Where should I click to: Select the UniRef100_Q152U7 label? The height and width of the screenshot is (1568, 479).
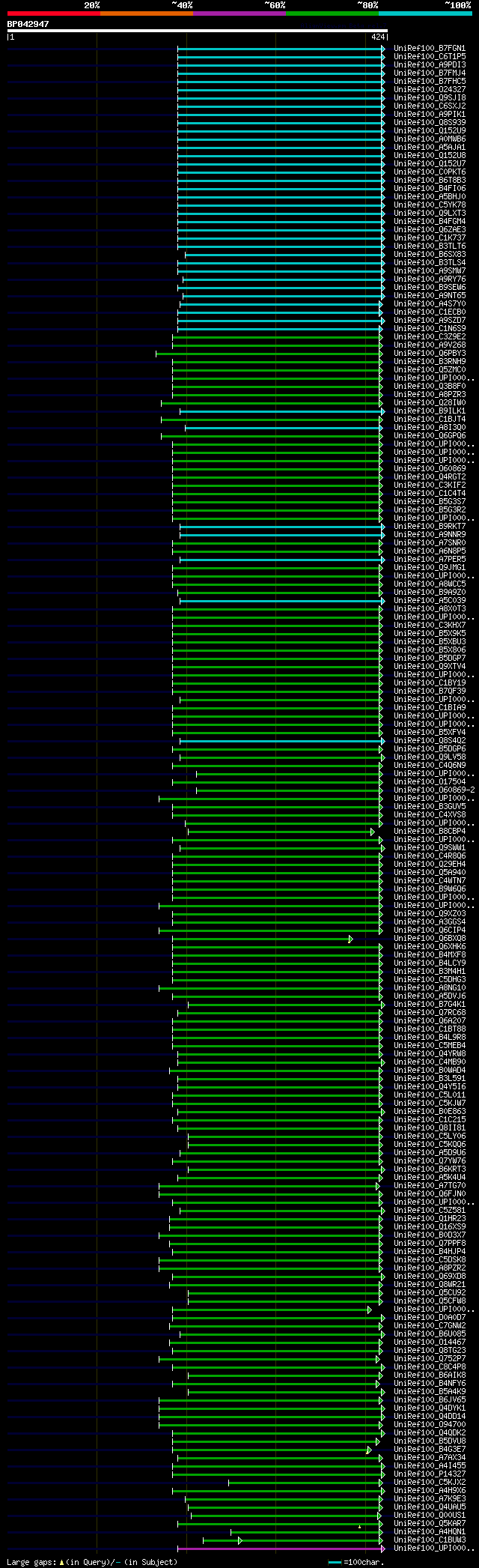(430, 164)
